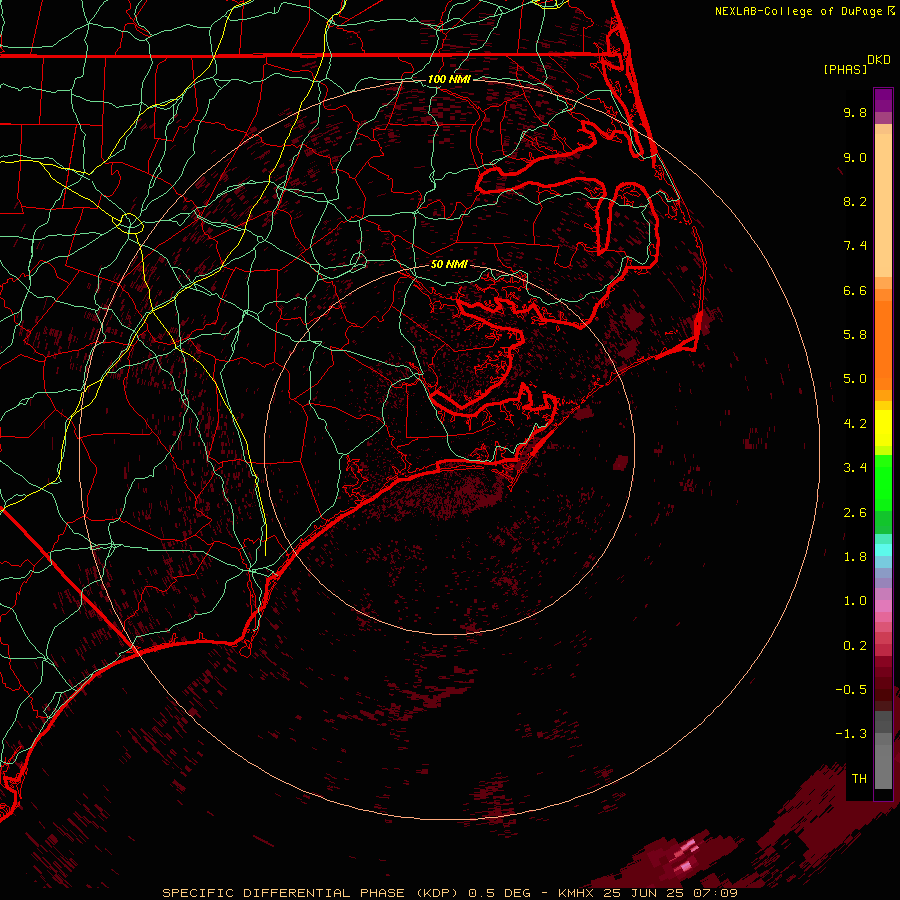Screen dimensions: 900x900
Task: Click the -1.3 scale value
Action: [851, 734]
